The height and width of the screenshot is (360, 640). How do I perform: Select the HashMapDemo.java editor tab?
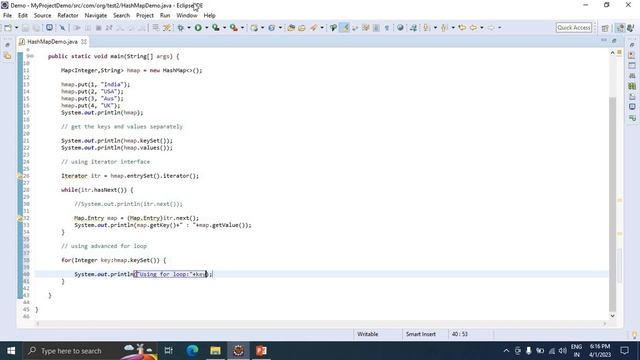tap(52, 42)
